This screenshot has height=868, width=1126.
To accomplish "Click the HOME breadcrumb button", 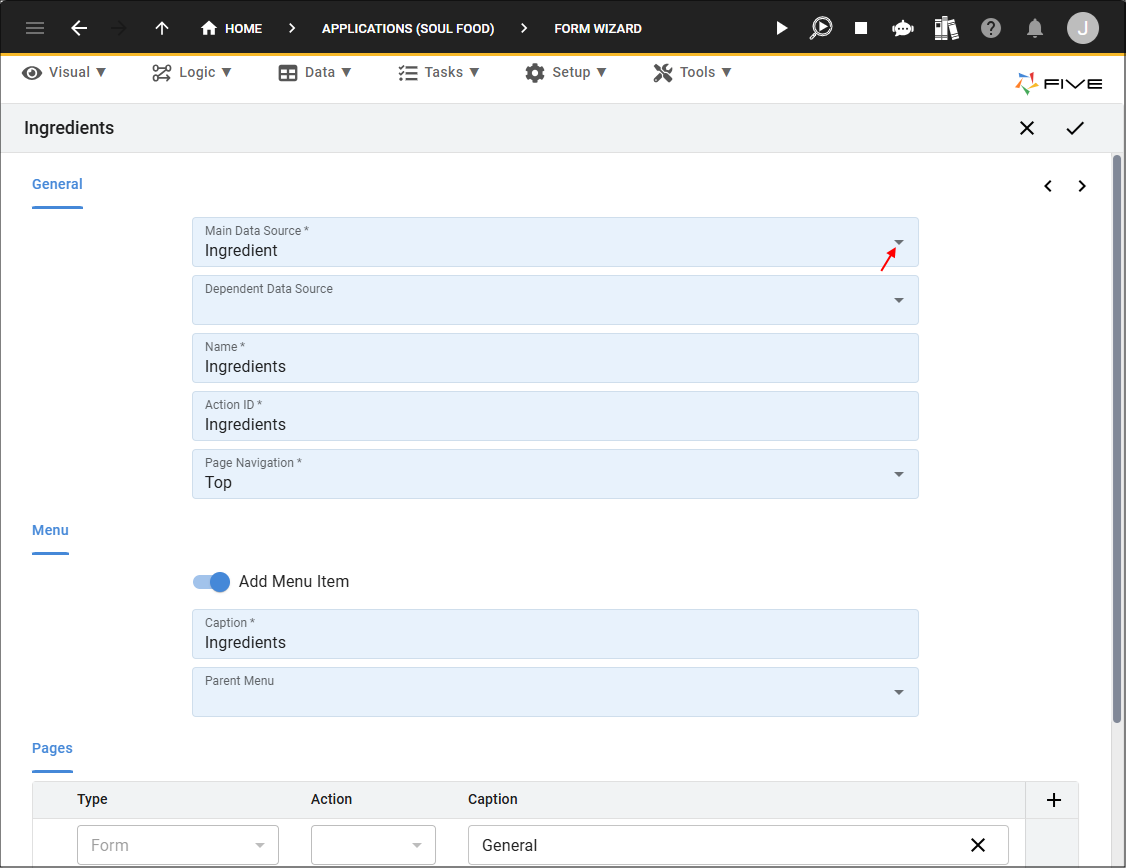I will pos(231,29).
